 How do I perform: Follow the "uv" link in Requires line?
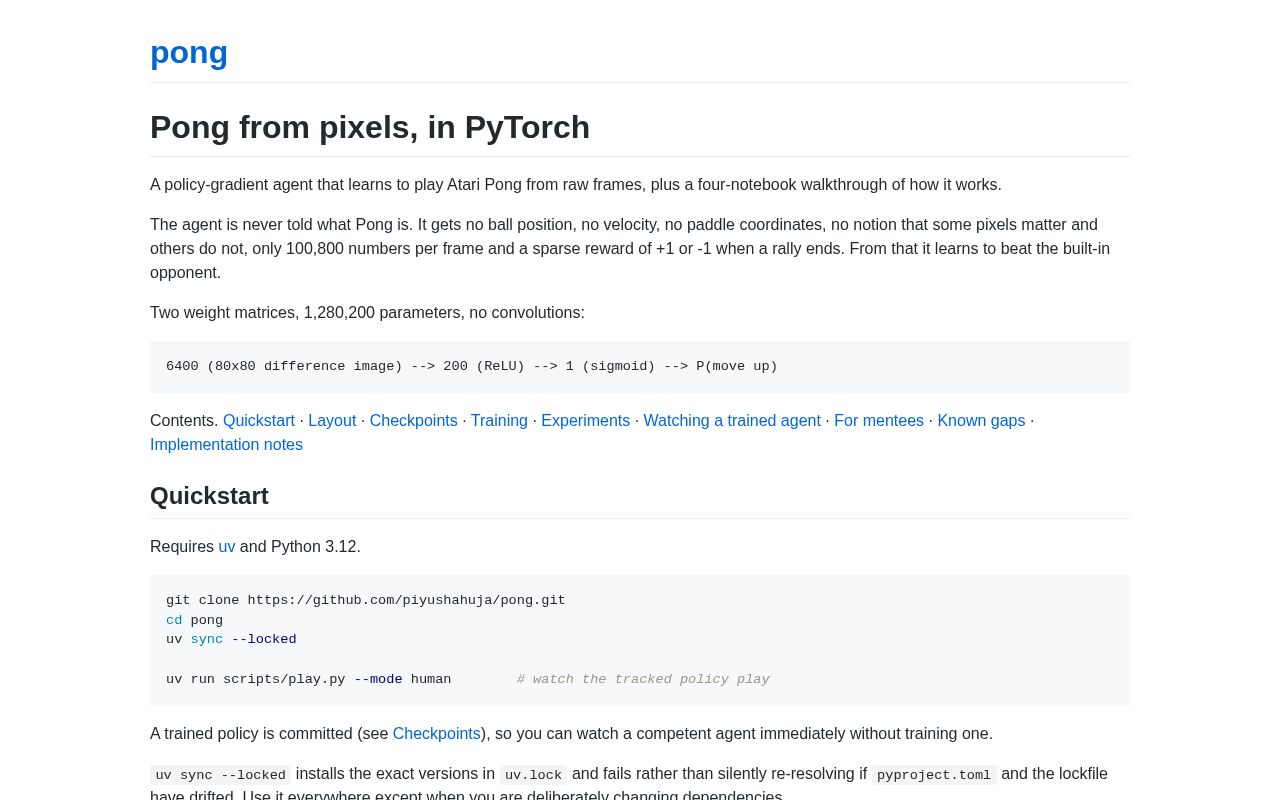227,547
